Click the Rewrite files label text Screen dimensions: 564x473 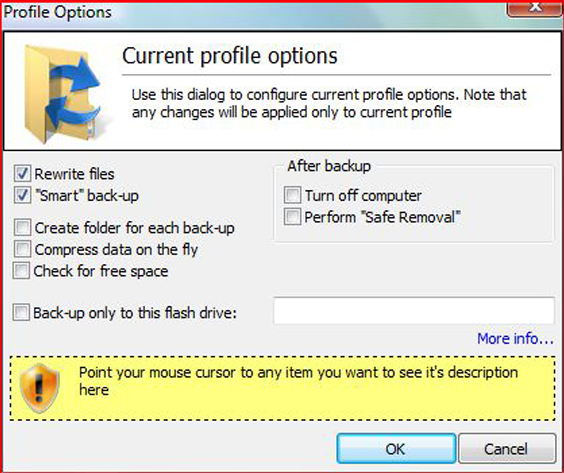[x=74, y=174]
